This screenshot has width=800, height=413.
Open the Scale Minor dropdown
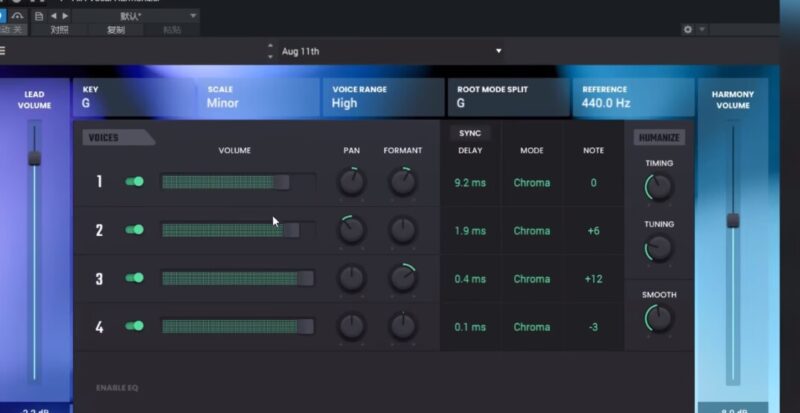click(258, 97)
